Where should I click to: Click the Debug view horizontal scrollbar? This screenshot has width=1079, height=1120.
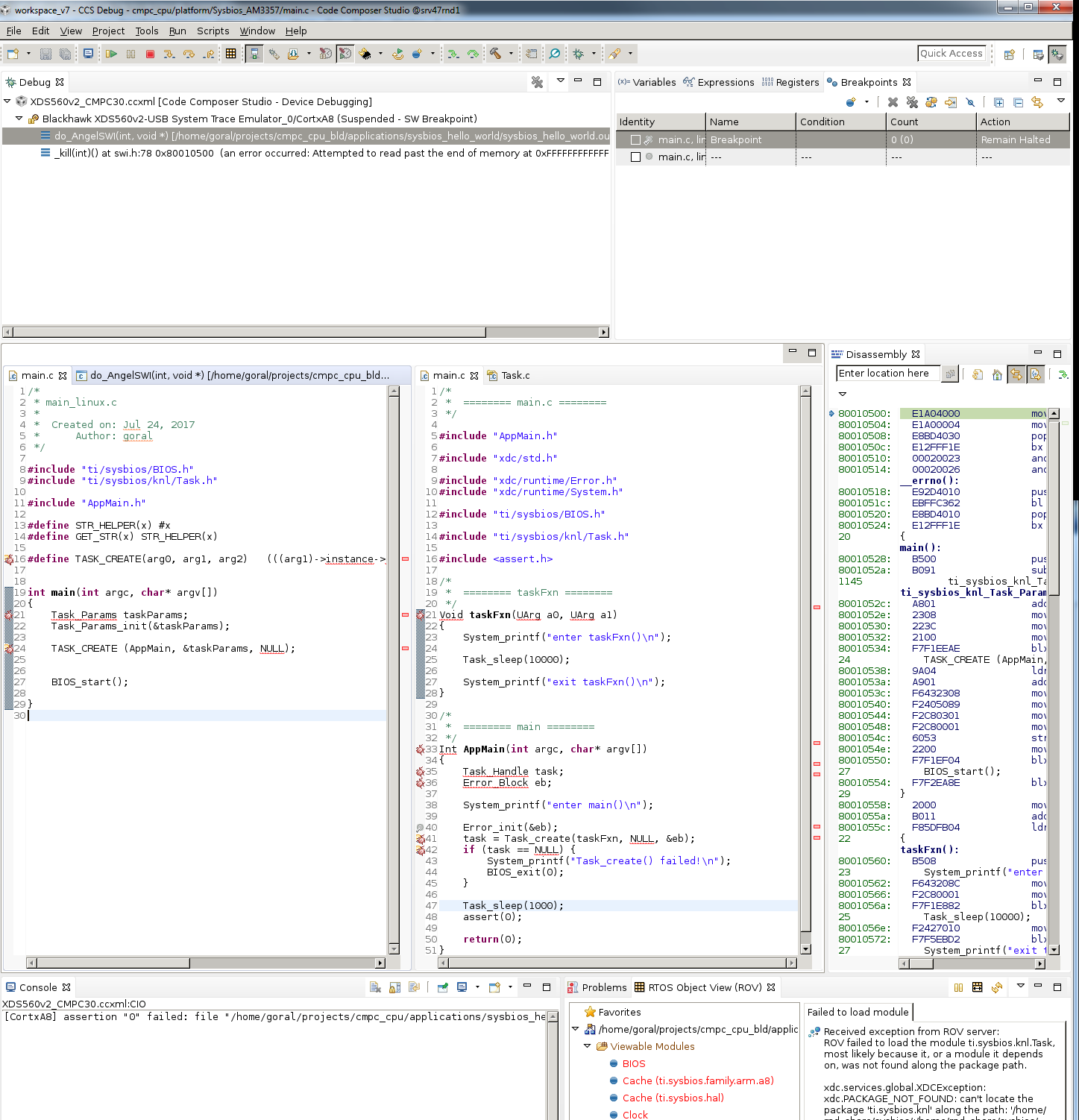[x=306, y=332]
